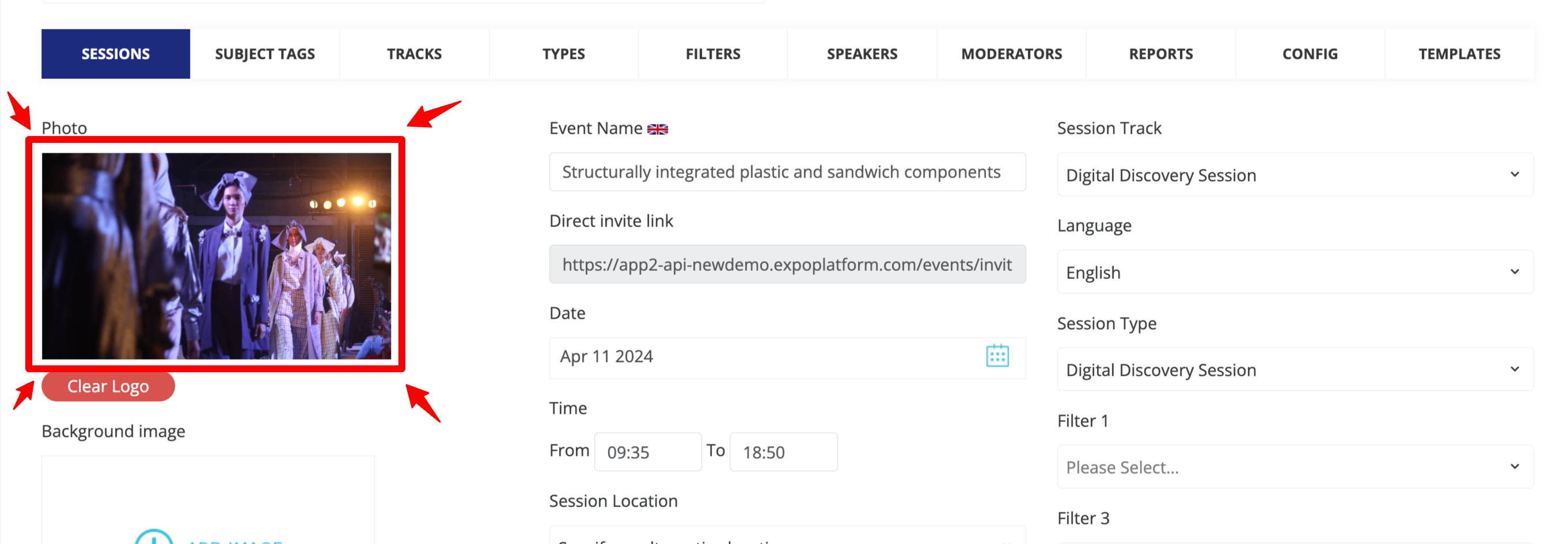Click the add image plus icon
1568x544 pixels.
(x=154, y=537)
